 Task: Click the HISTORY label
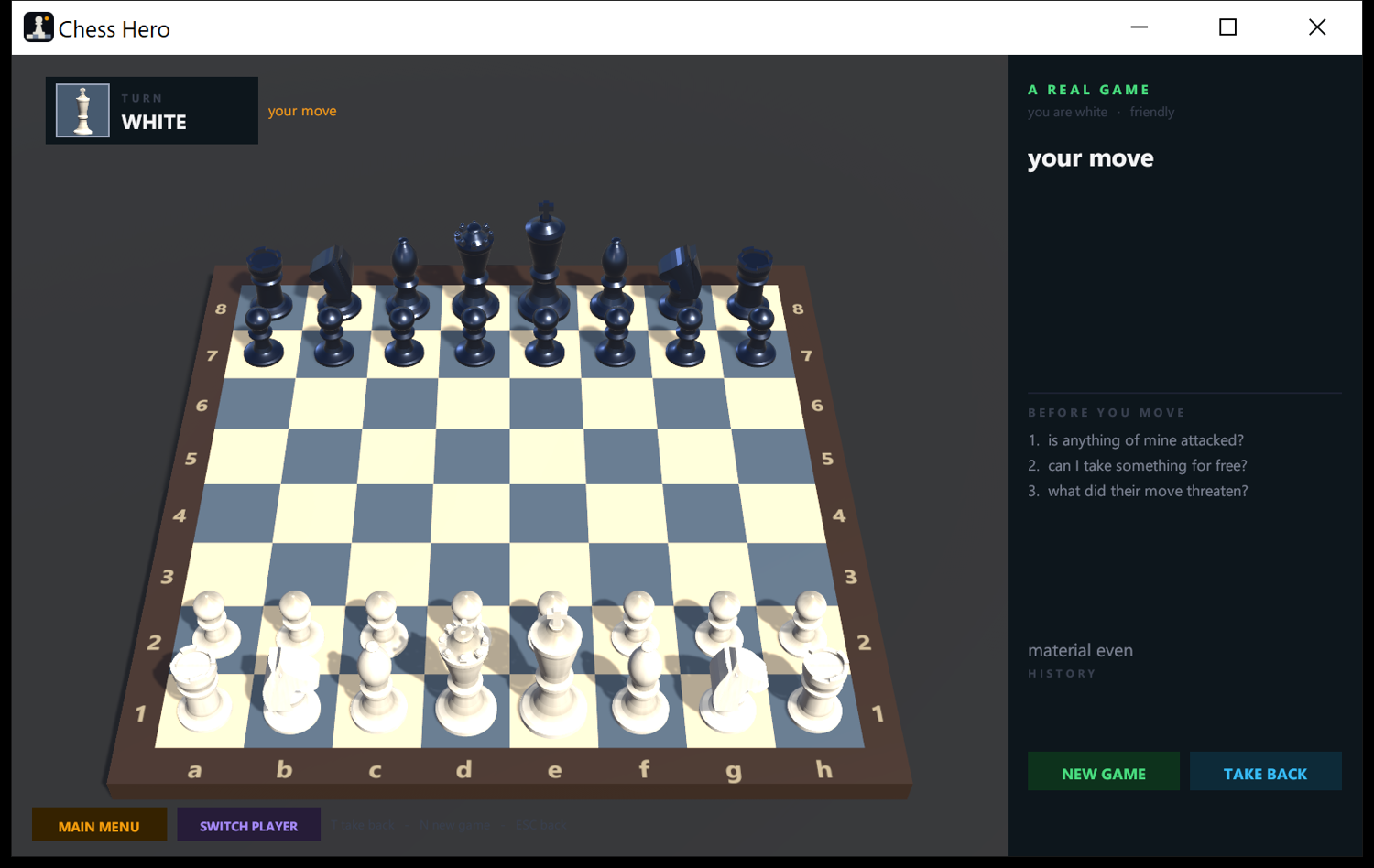pyautogui.click(x=1062, y=674)
